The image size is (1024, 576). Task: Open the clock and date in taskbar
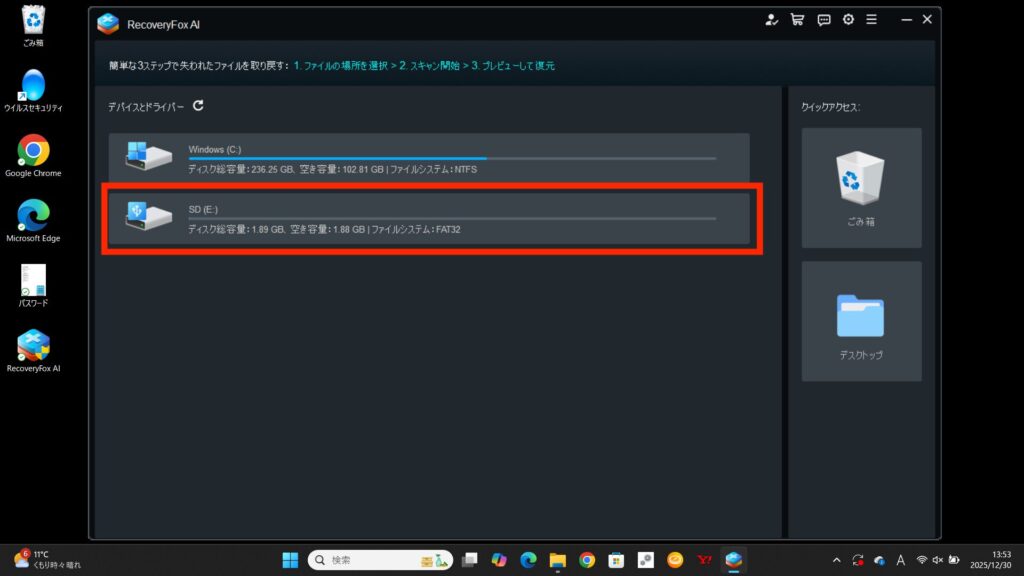pyautogui.click(x=1000, y=559)
